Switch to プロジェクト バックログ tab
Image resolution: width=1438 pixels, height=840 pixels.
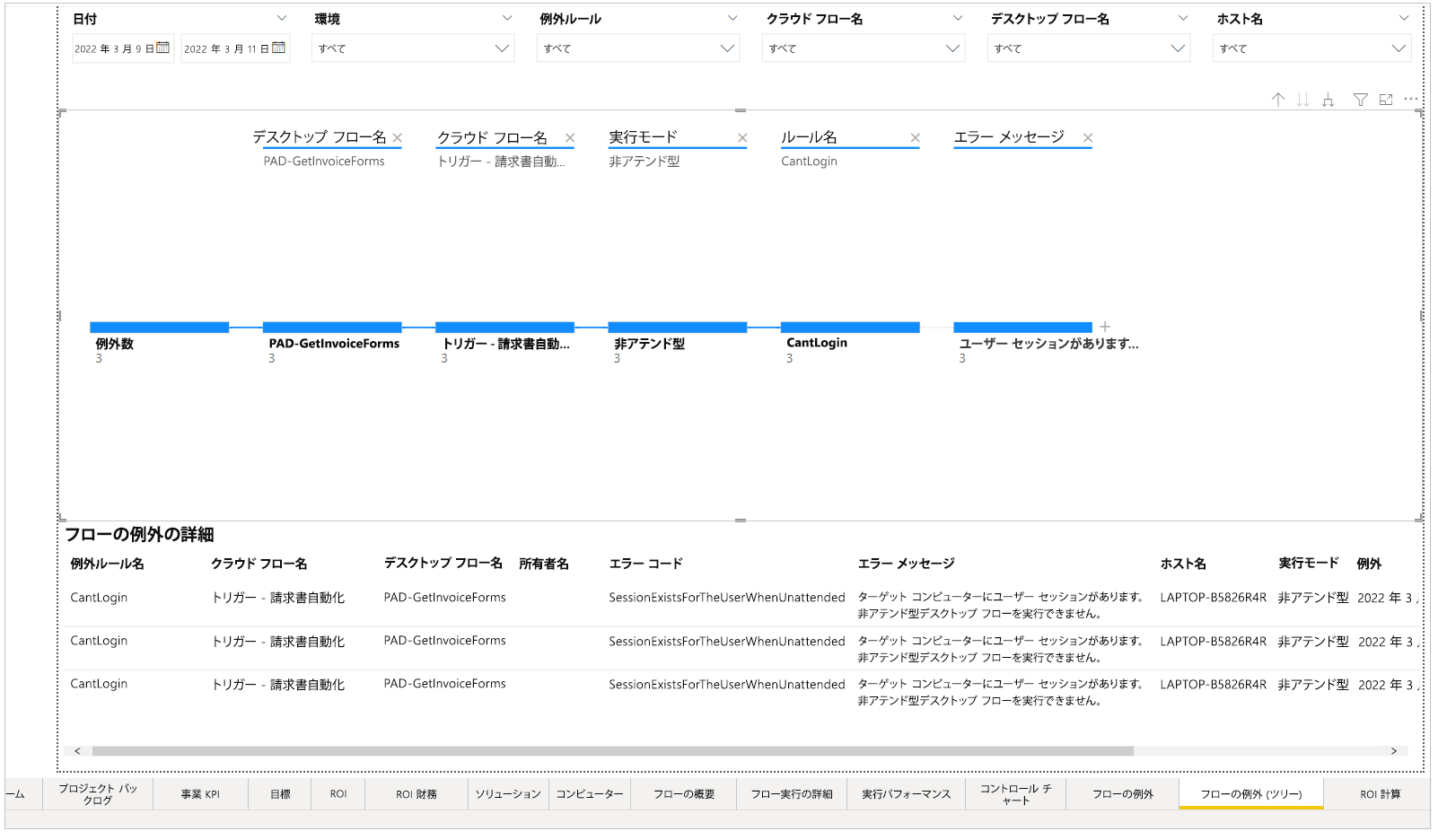point(98,794)
